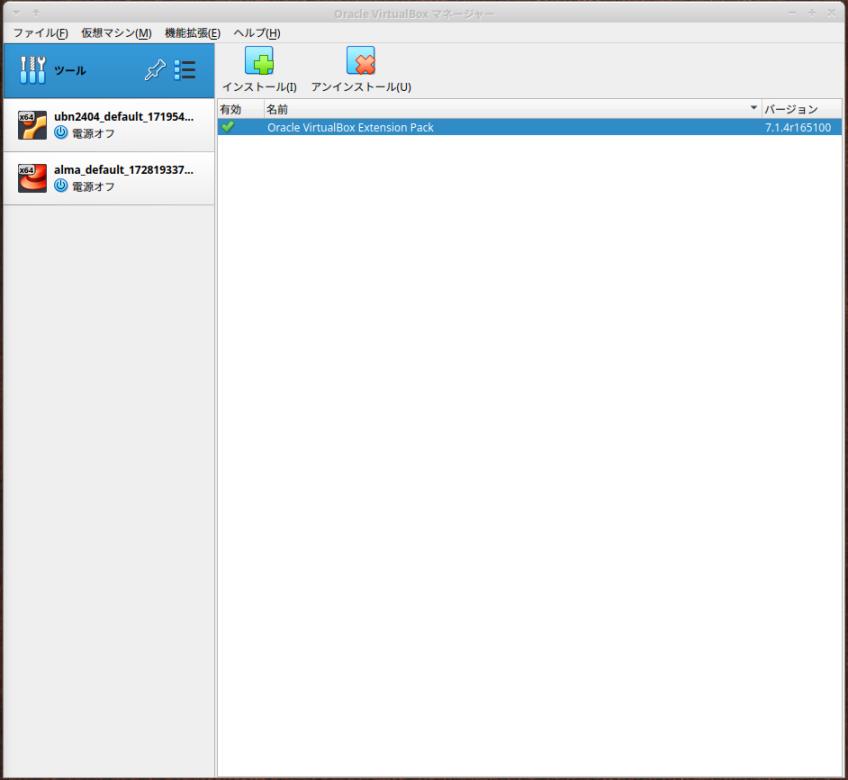
Task: Click the 有効 column header
Action: point(241,109)
